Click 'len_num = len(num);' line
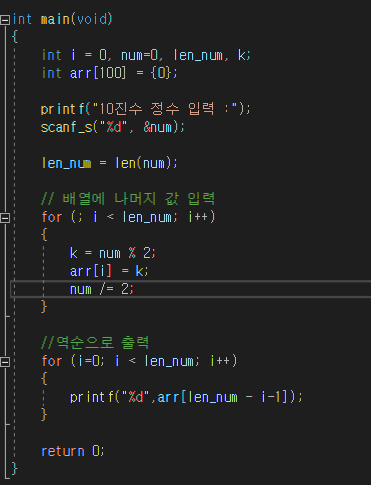This screenshot has width=371, height=485. (110, 163)
